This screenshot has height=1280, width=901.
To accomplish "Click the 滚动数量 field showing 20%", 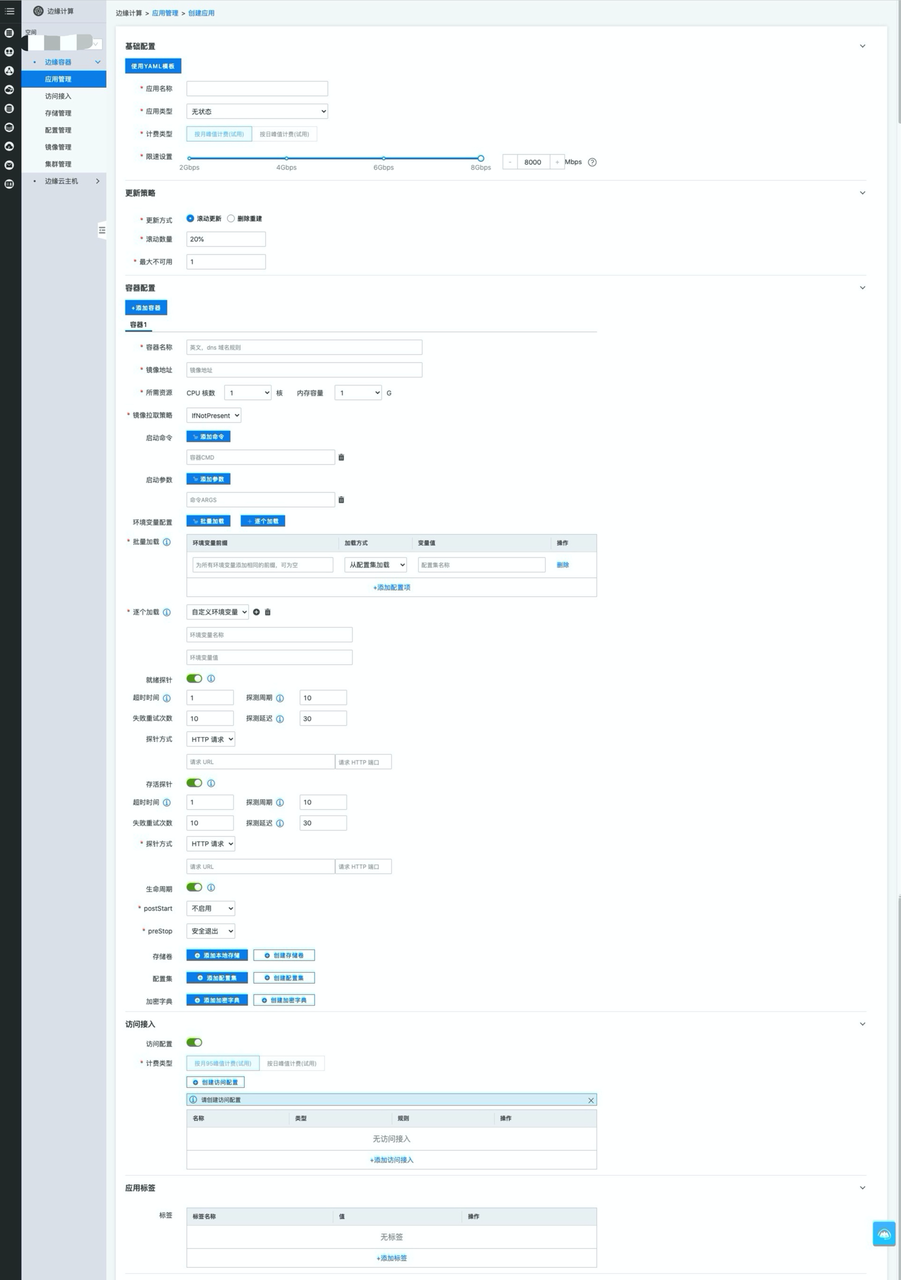I will (226, 239).
